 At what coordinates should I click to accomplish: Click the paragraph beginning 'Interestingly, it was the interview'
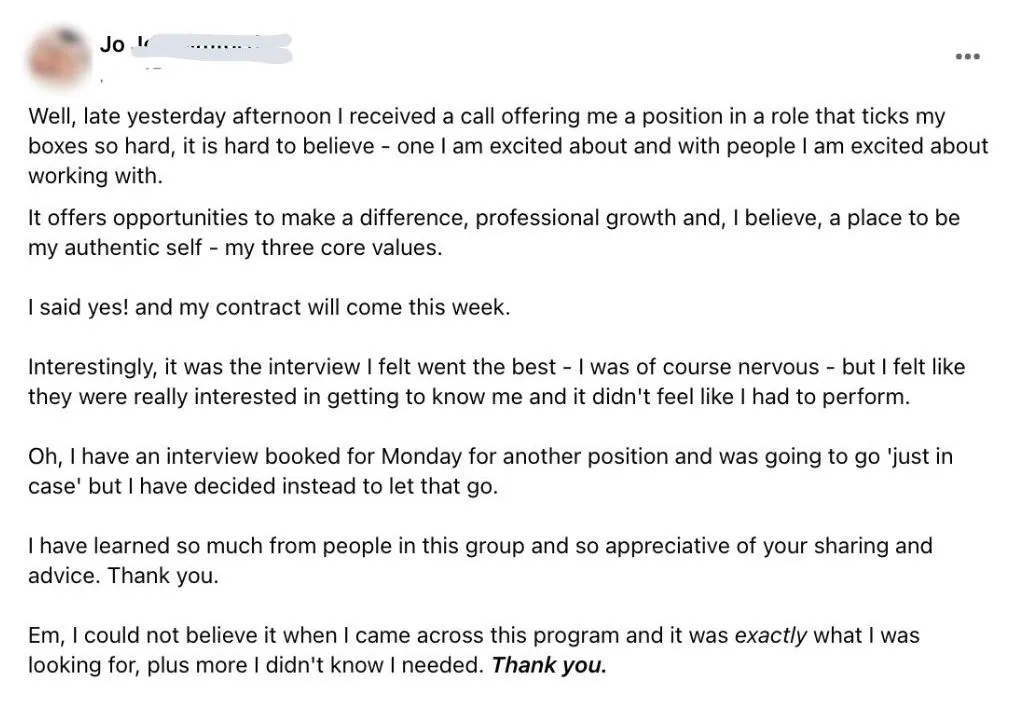click(496, 381)
